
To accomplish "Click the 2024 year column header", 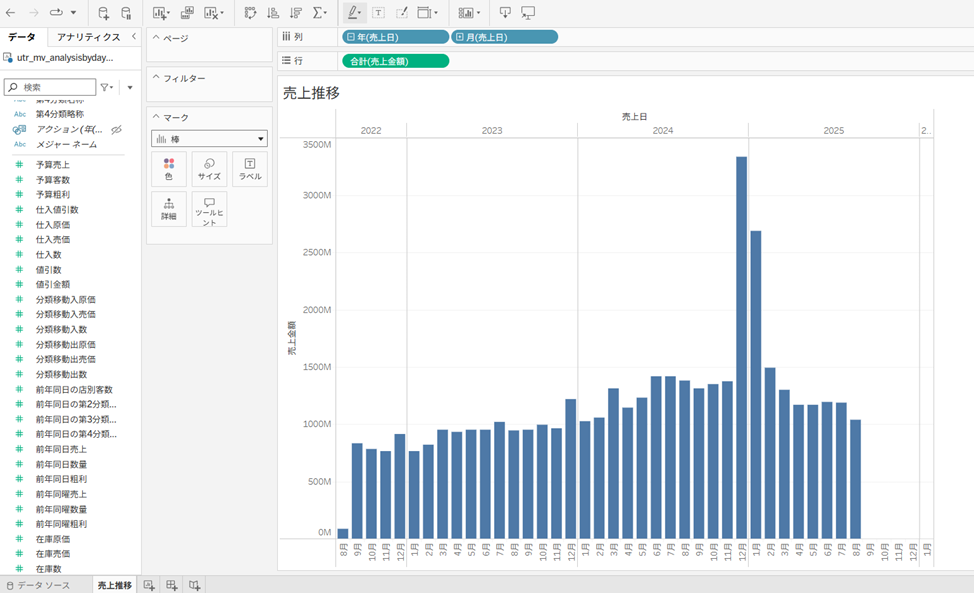I will pyautogui.click(x=663, y=130).
